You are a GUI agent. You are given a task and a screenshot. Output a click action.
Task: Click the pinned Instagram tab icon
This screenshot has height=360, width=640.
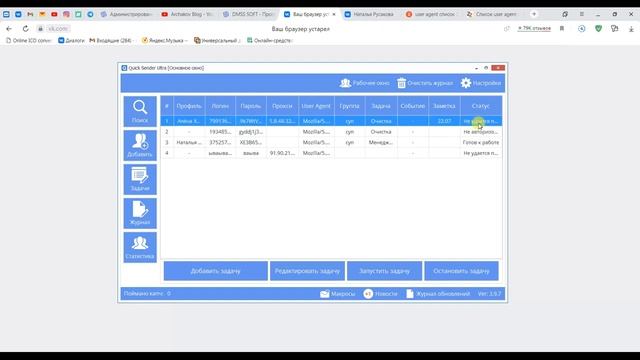(x=66, y=14)
